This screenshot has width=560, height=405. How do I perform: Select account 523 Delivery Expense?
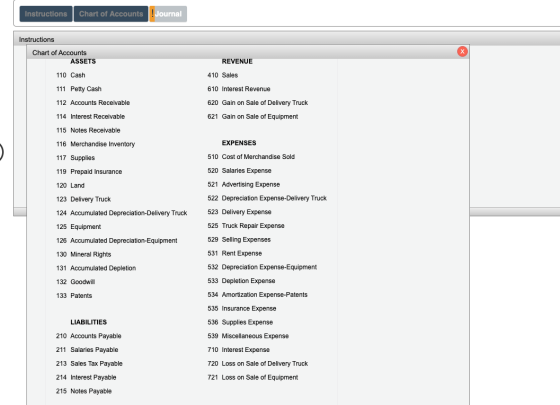click(239, 212)
